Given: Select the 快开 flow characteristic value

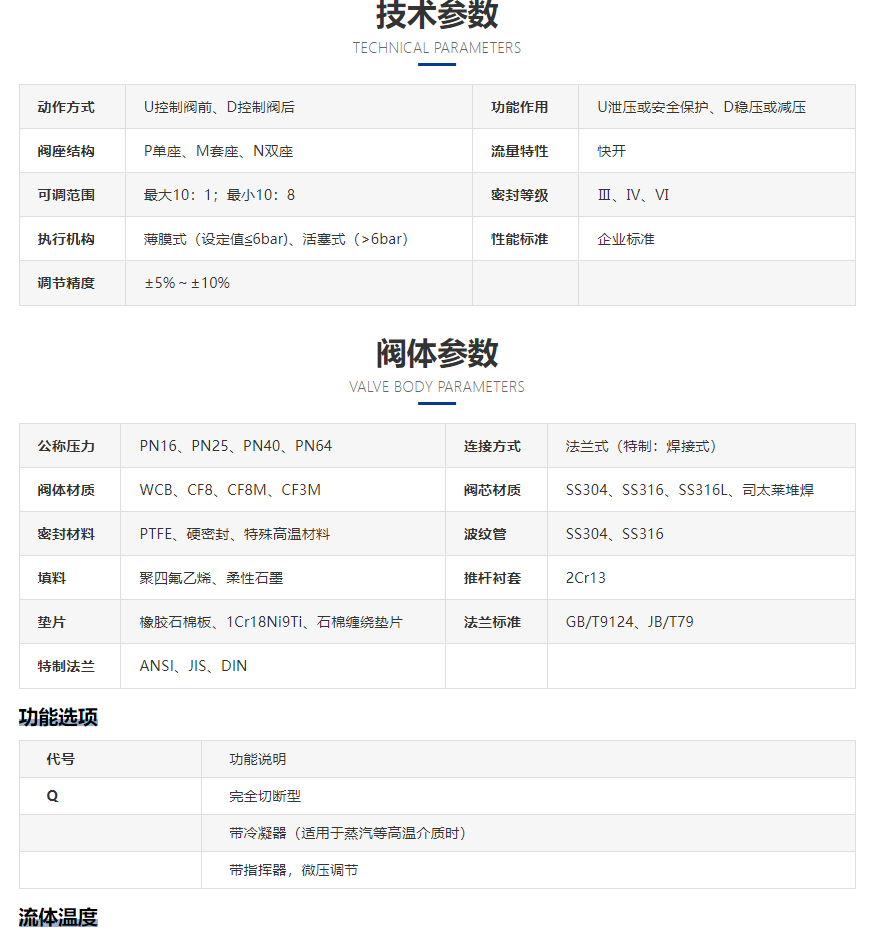Looking at the screenshot, I should (x=612, y=151).
